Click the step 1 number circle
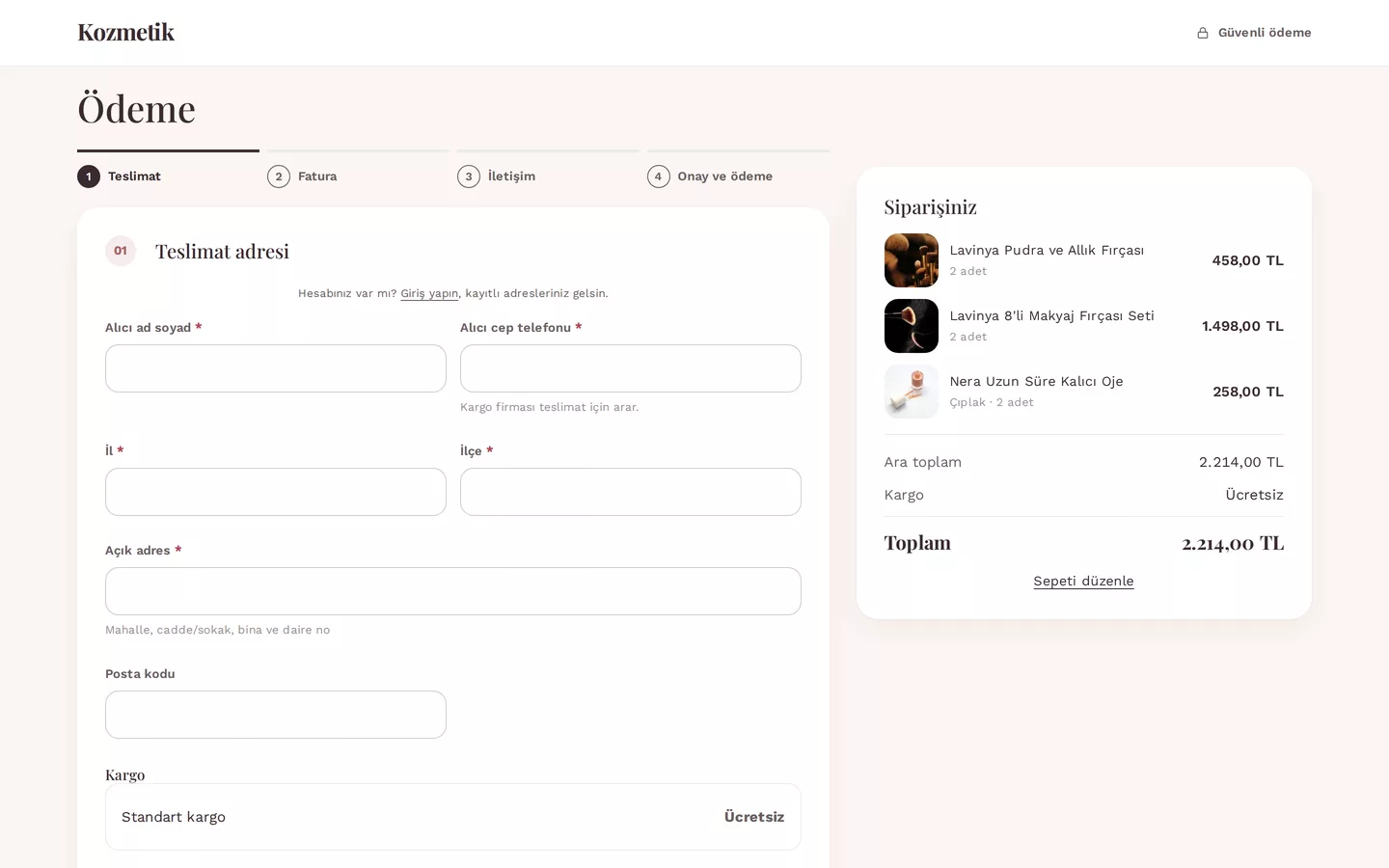 tap(89, 176)
